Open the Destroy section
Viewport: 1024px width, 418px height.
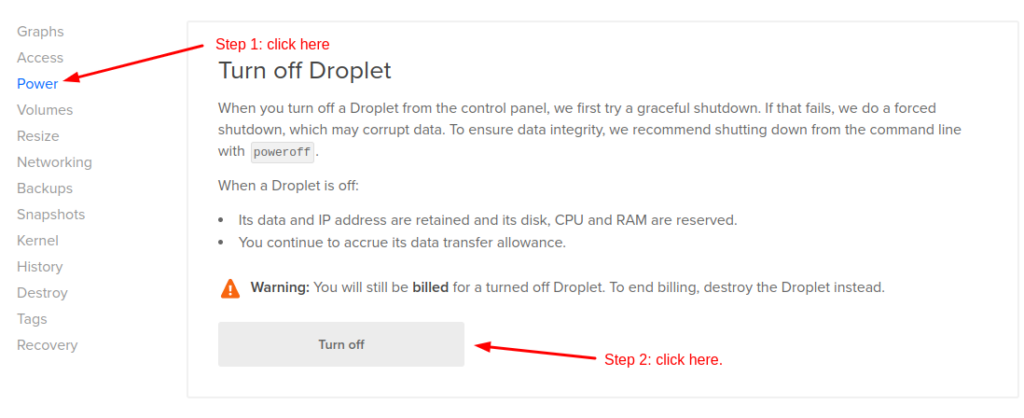[x=42, y=293]
